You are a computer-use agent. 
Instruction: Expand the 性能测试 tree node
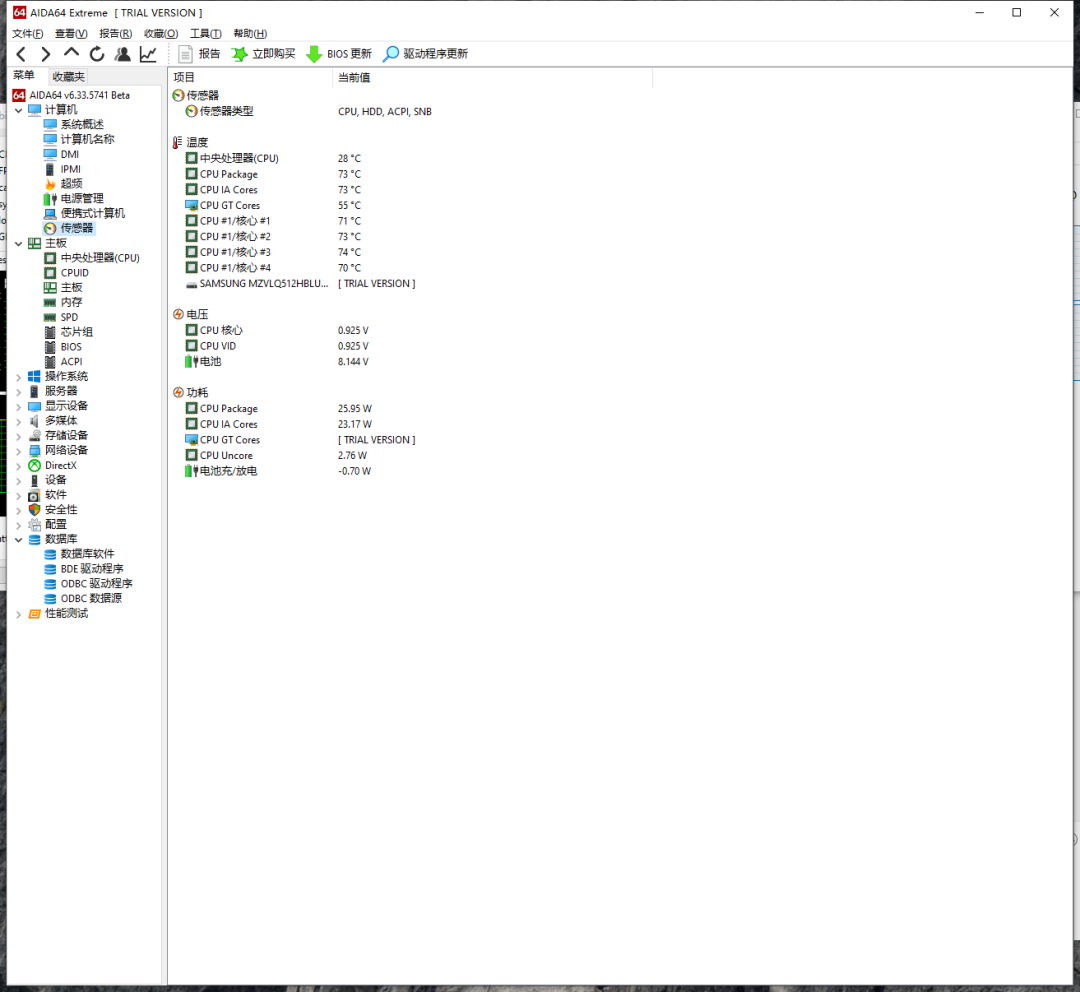tap(19, 614)
